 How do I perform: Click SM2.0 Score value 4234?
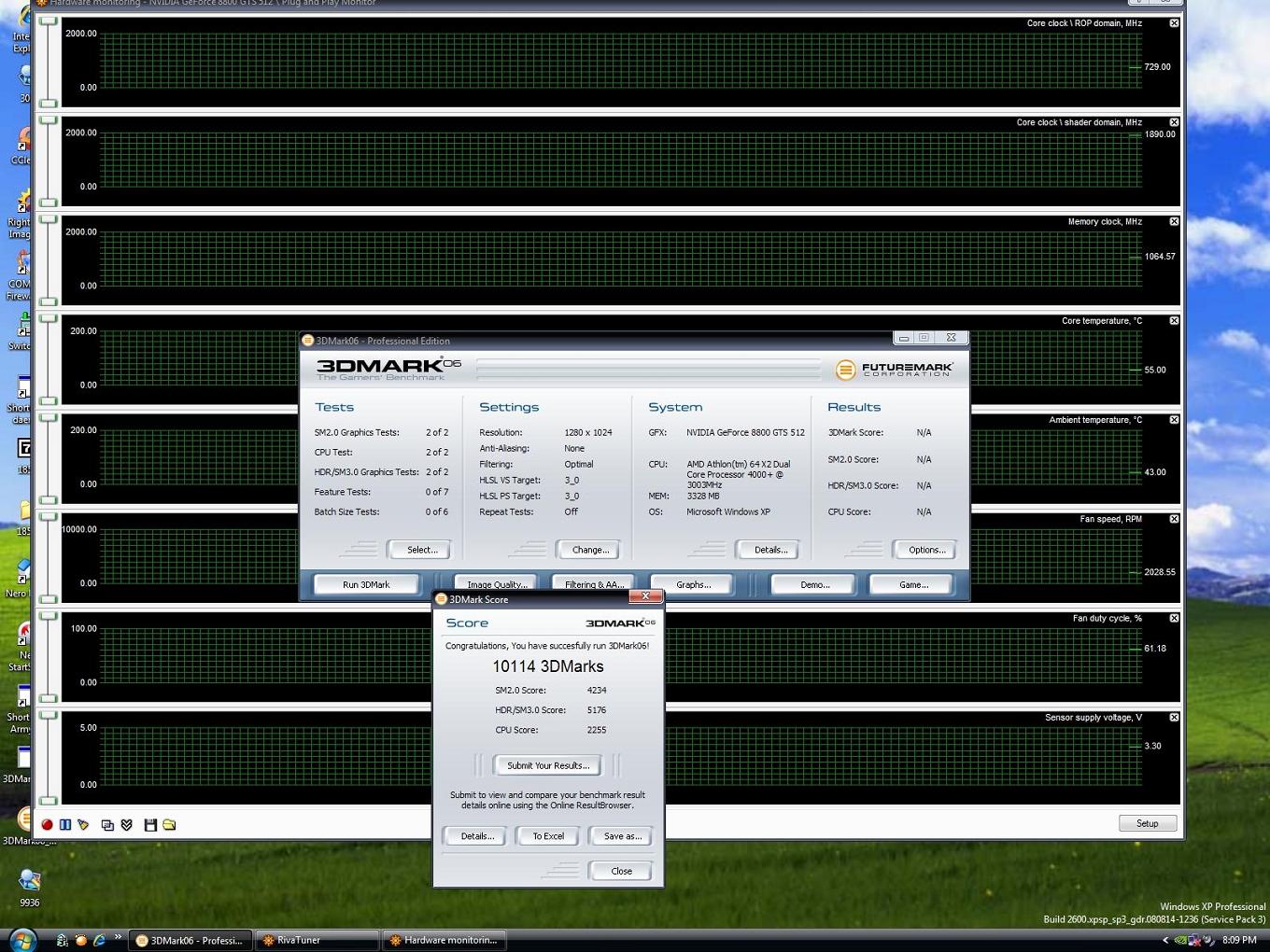click(597, 691)
